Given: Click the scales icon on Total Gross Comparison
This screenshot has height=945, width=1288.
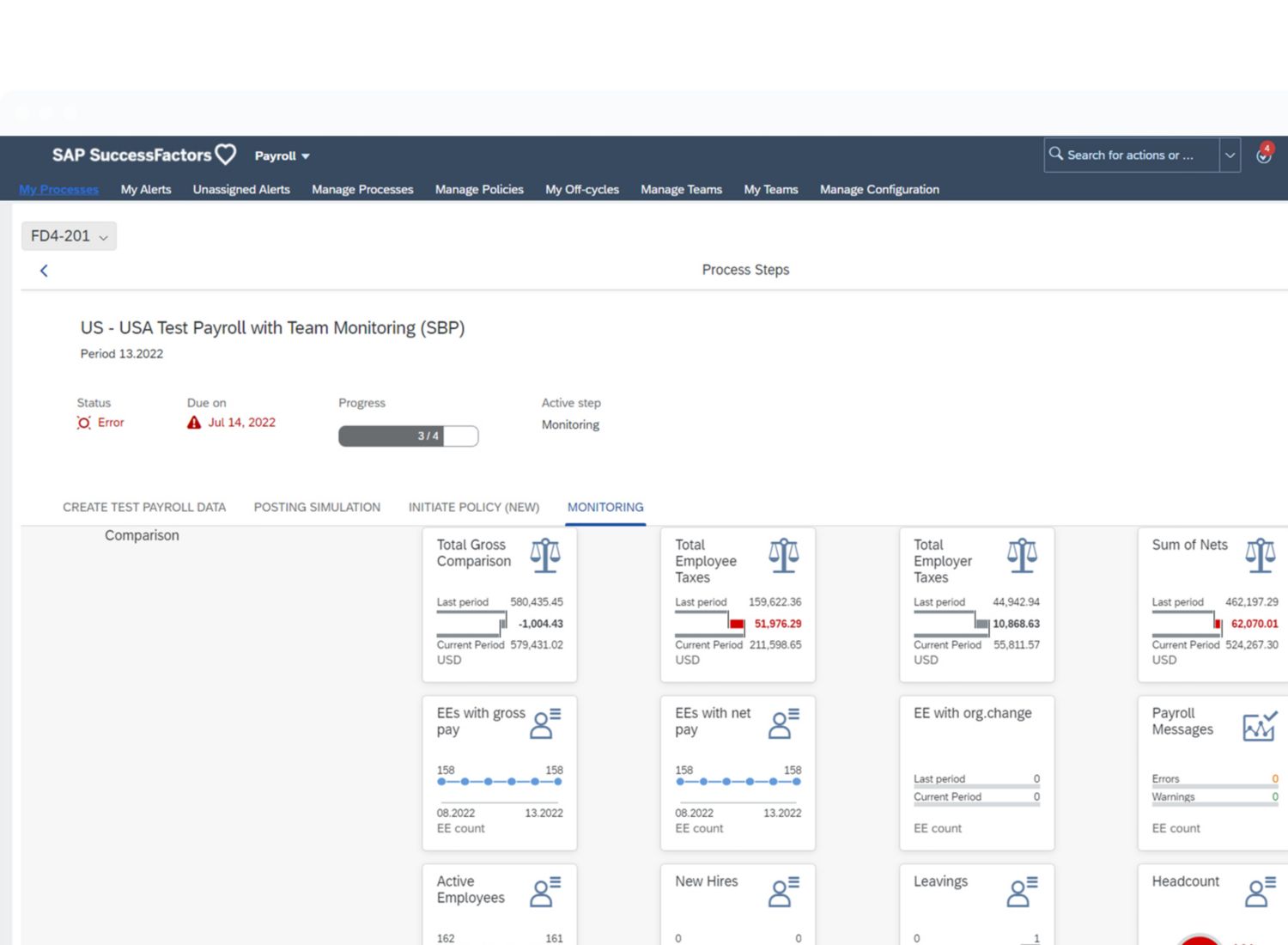Looking at the screenshot, I should click(545, 555).
